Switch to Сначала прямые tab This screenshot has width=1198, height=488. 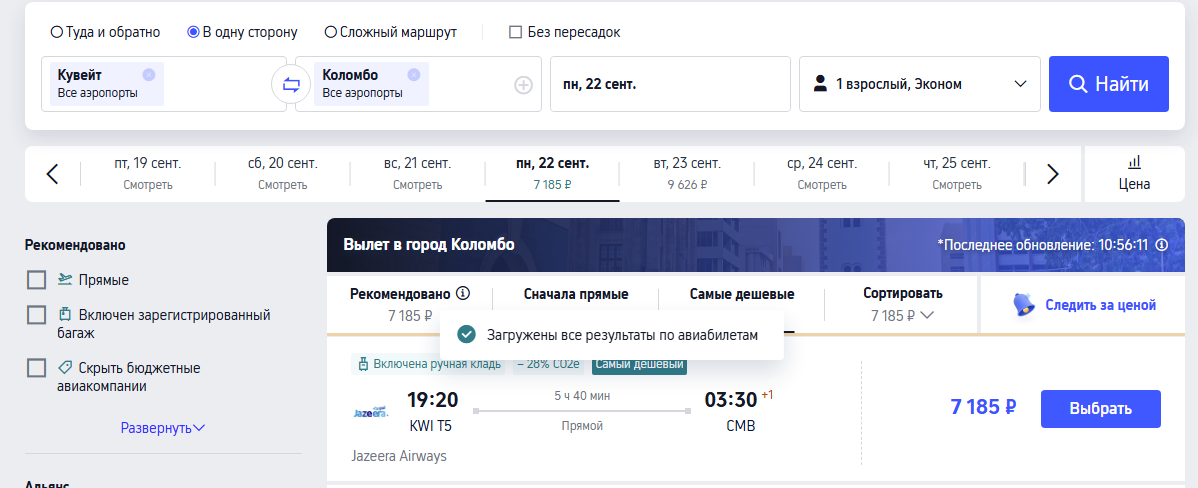[x=576, y=294]
